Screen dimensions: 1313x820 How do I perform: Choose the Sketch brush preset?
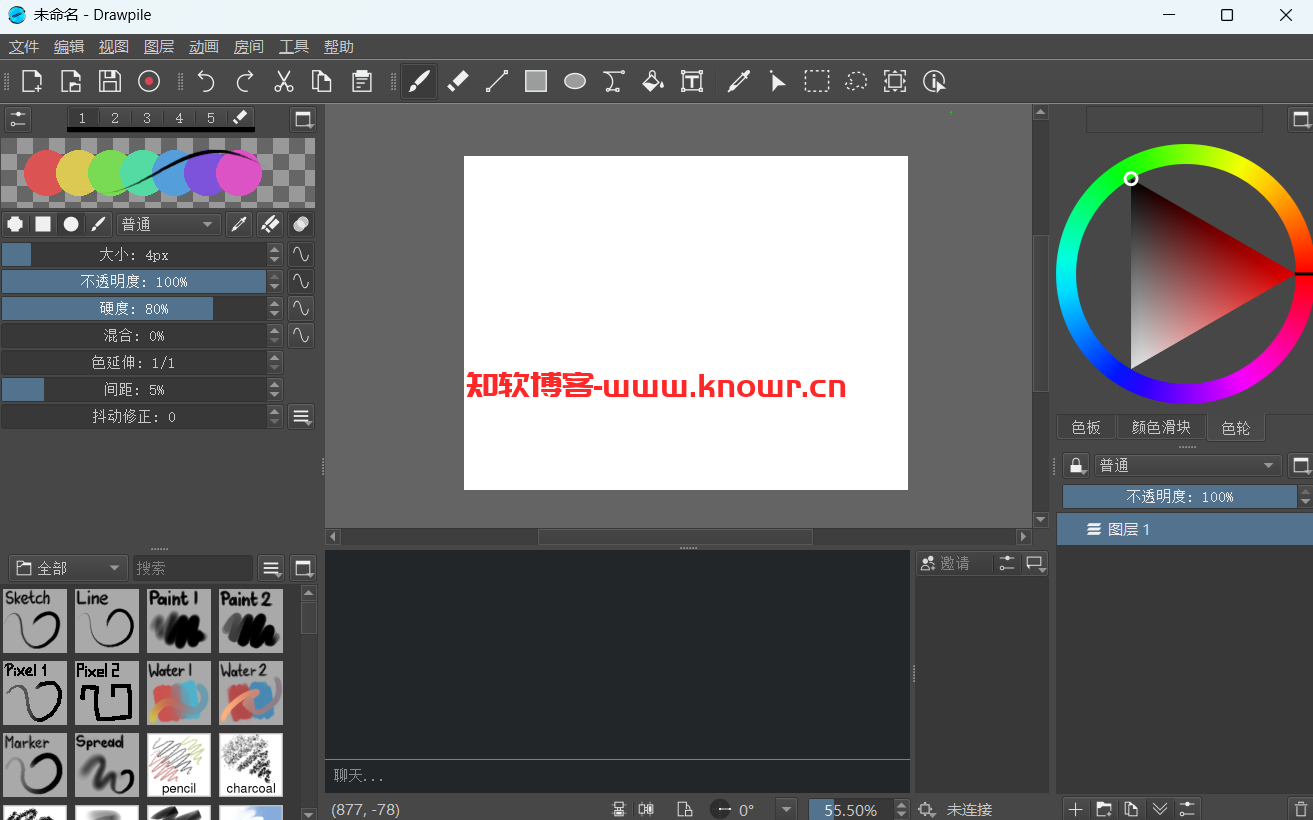(35, 621)
